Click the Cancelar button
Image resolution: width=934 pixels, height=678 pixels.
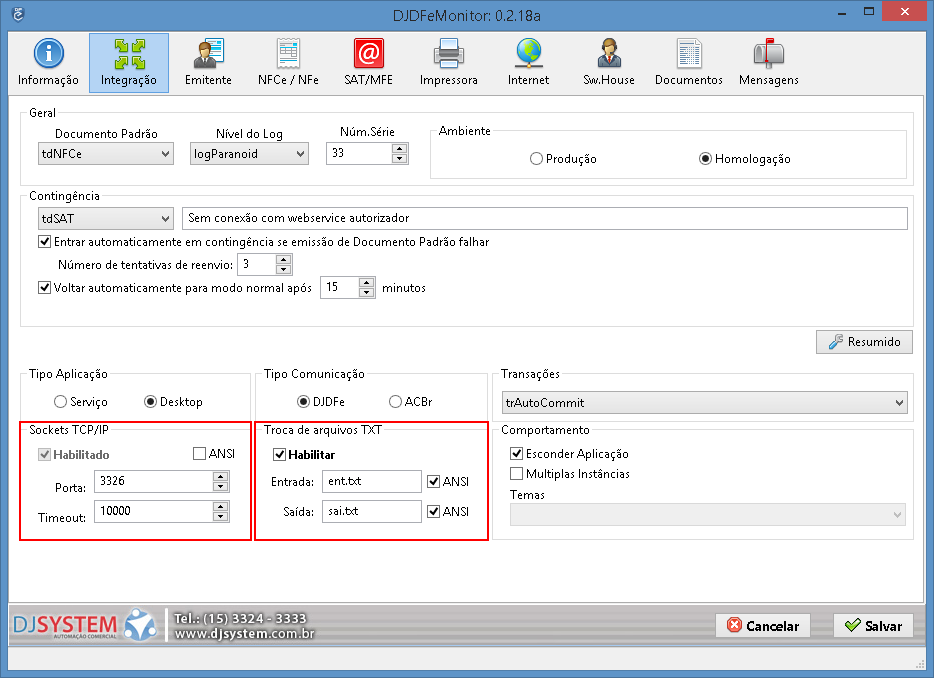point(763,626)
